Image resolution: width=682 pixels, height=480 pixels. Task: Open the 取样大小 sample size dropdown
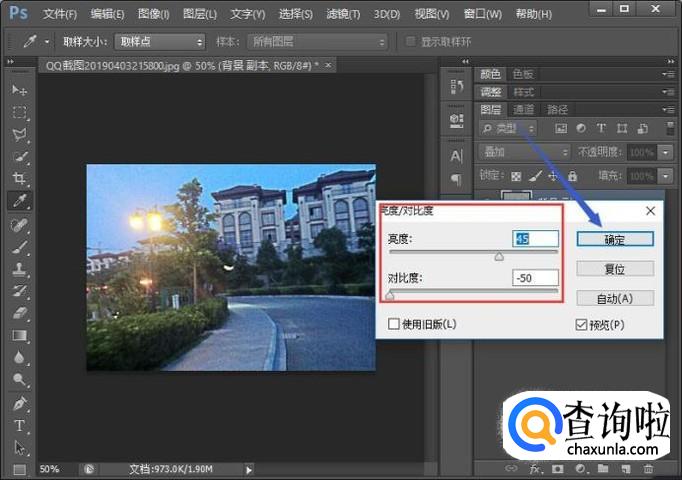[159, 42]
